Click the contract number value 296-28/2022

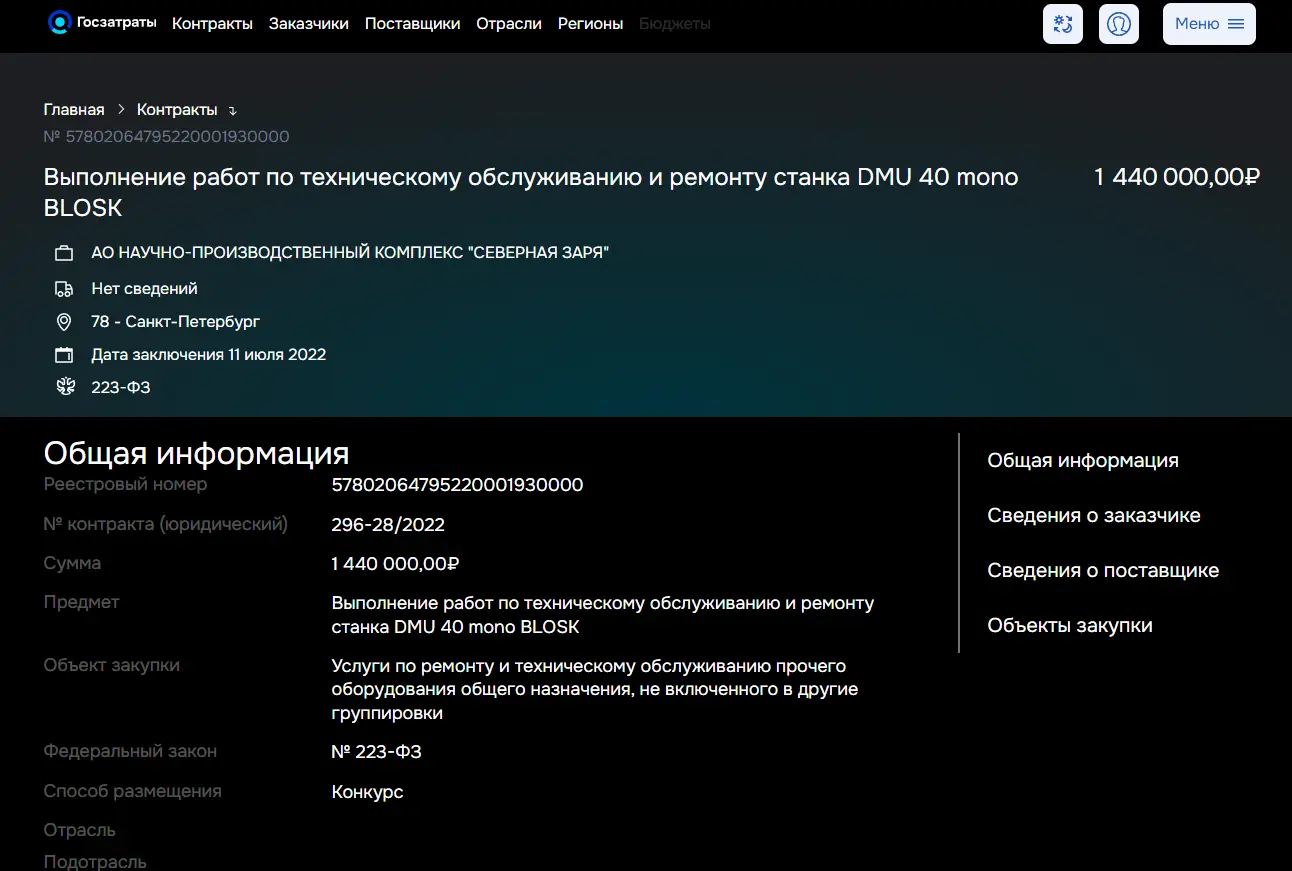pos(388,525)
